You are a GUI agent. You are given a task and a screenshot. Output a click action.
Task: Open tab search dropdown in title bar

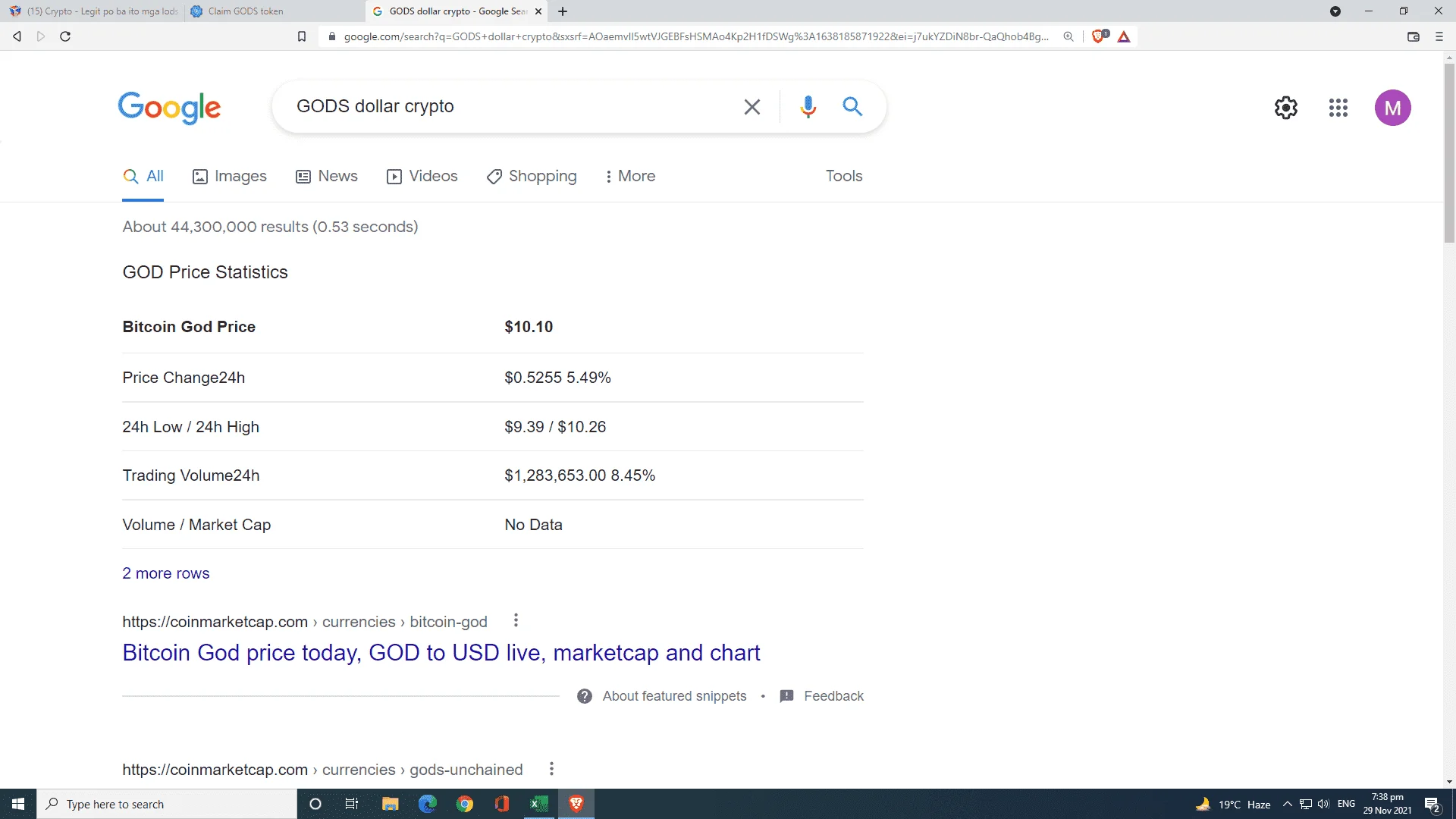(x=1335, y=11)
